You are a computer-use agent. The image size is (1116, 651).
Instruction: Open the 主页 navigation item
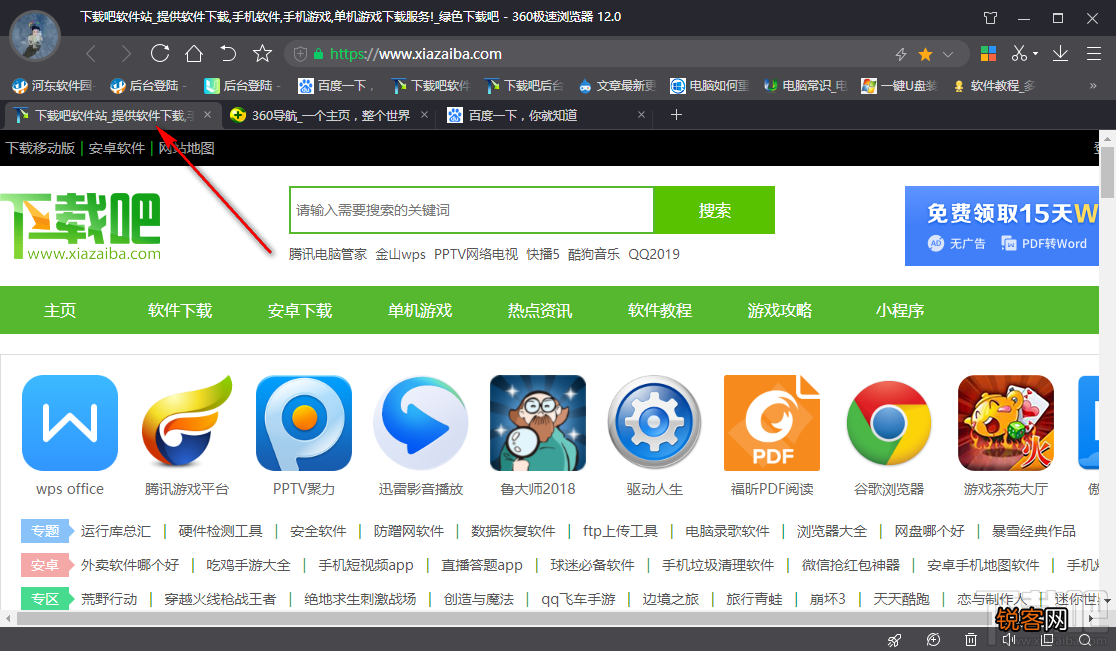[x=60, y=310]
